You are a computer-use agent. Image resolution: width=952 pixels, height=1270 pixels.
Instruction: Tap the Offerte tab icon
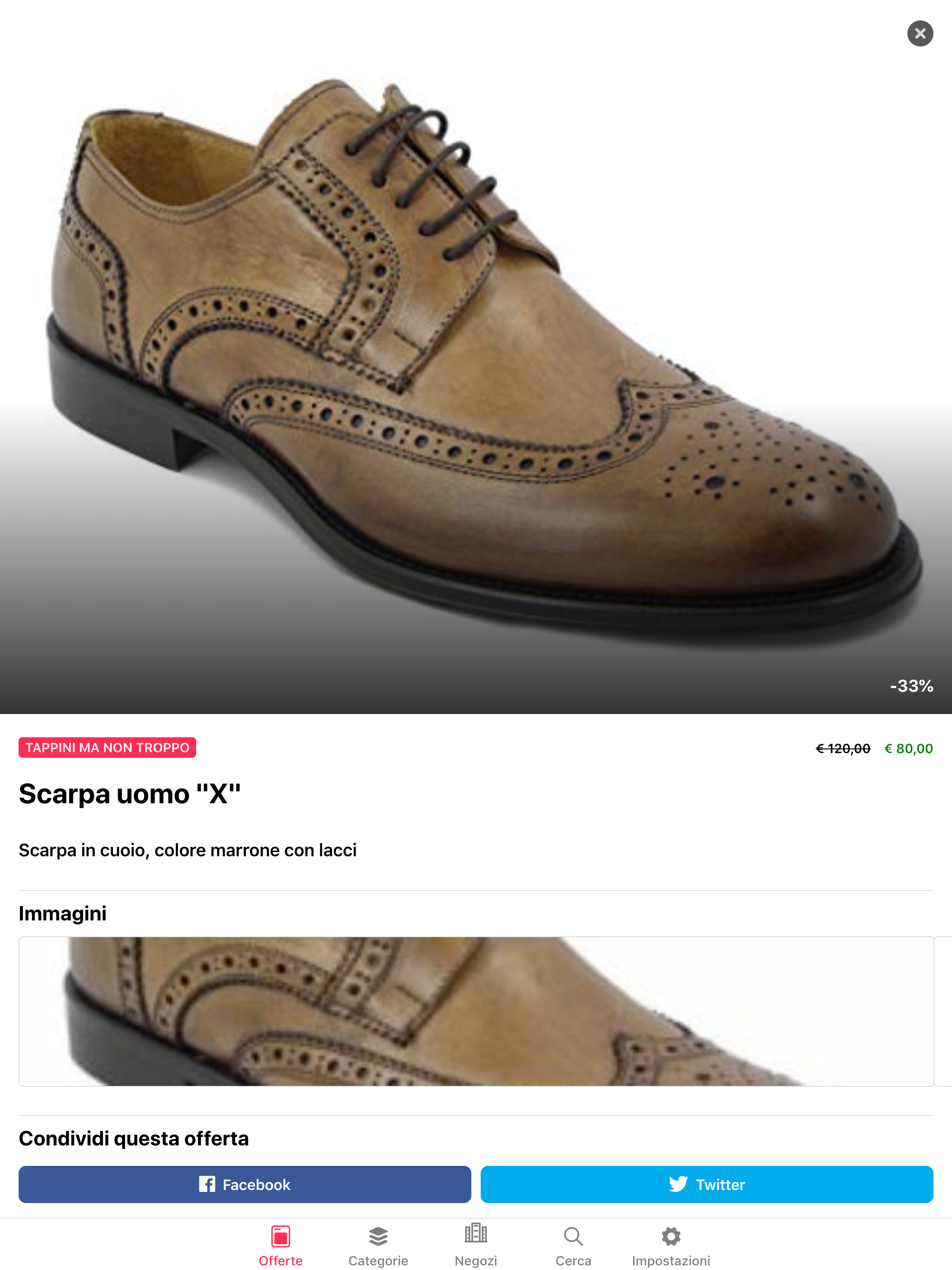(x=280, y=1236)
